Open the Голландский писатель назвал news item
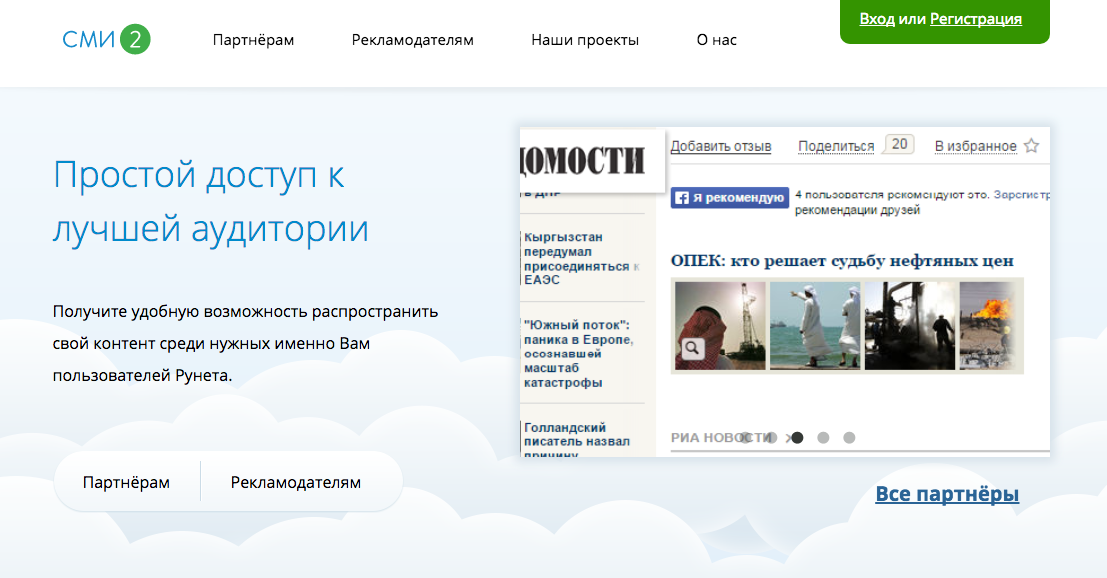The height and width of the screenshot is (578, 1107). click(578, 440)
